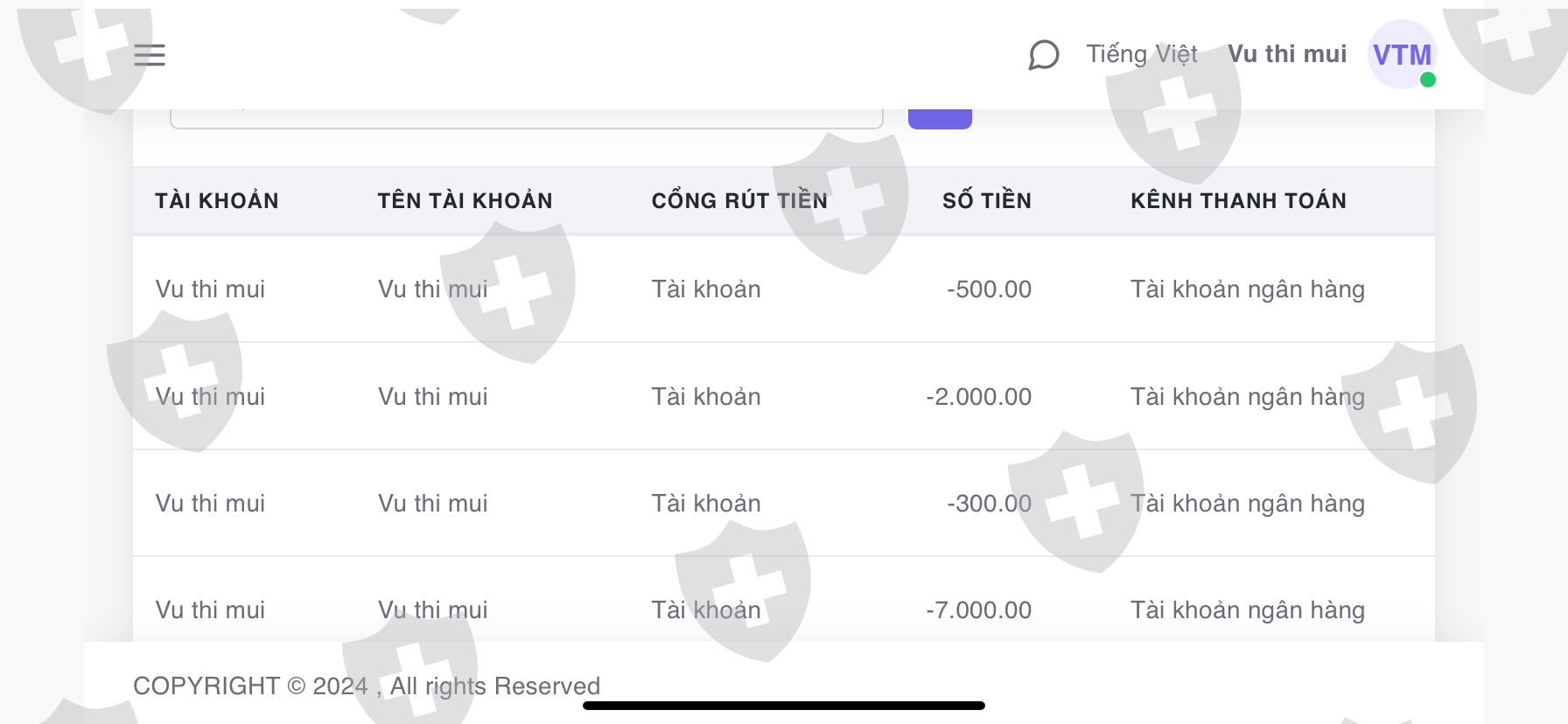Click the VTM profile avatar
Viewport: 1568px width, 724px height.
1401,54
